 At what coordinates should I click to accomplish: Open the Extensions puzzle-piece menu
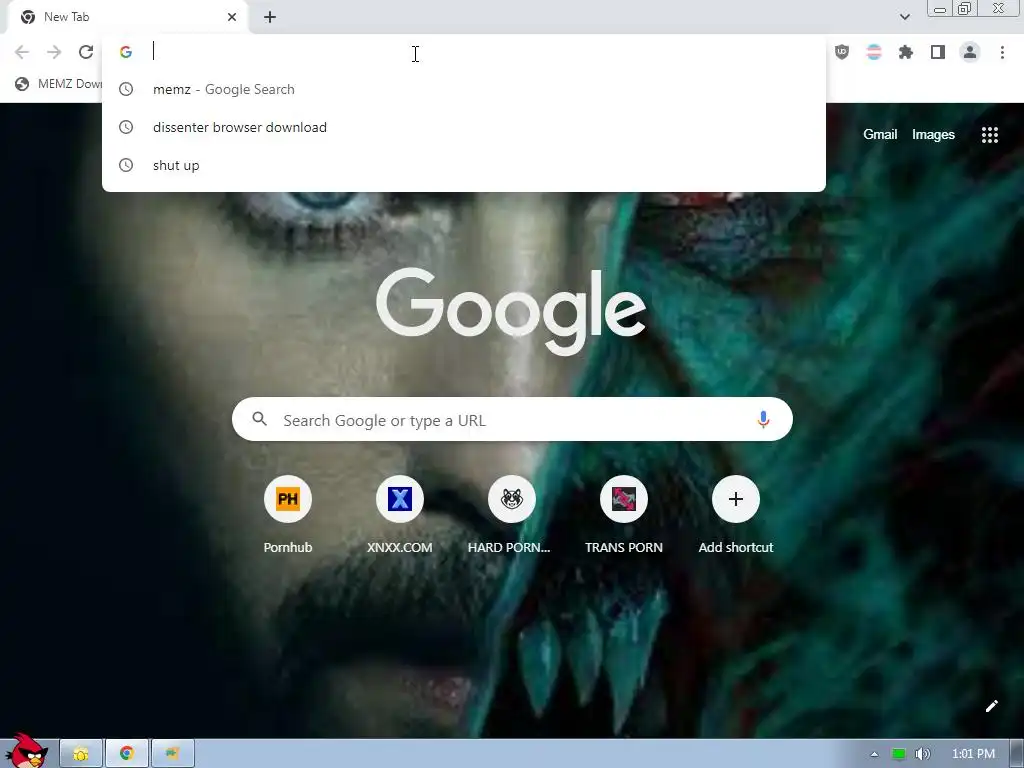click(x=906, y=52)
